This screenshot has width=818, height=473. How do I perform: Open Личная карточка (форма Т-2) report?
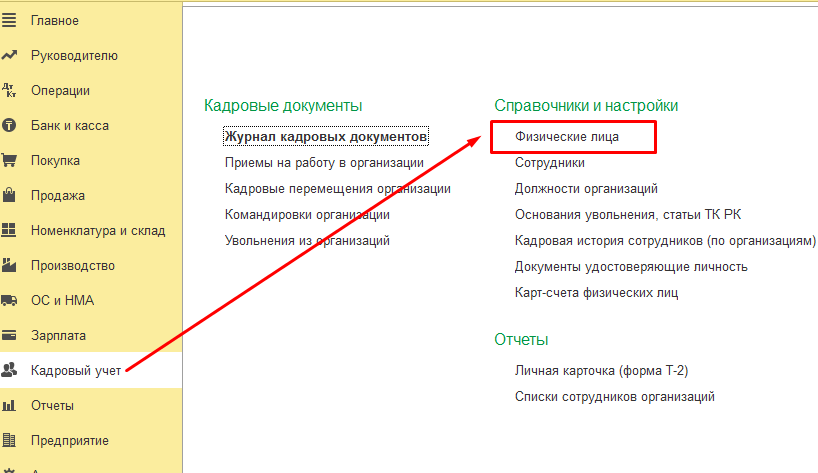(x=601, y=371)
